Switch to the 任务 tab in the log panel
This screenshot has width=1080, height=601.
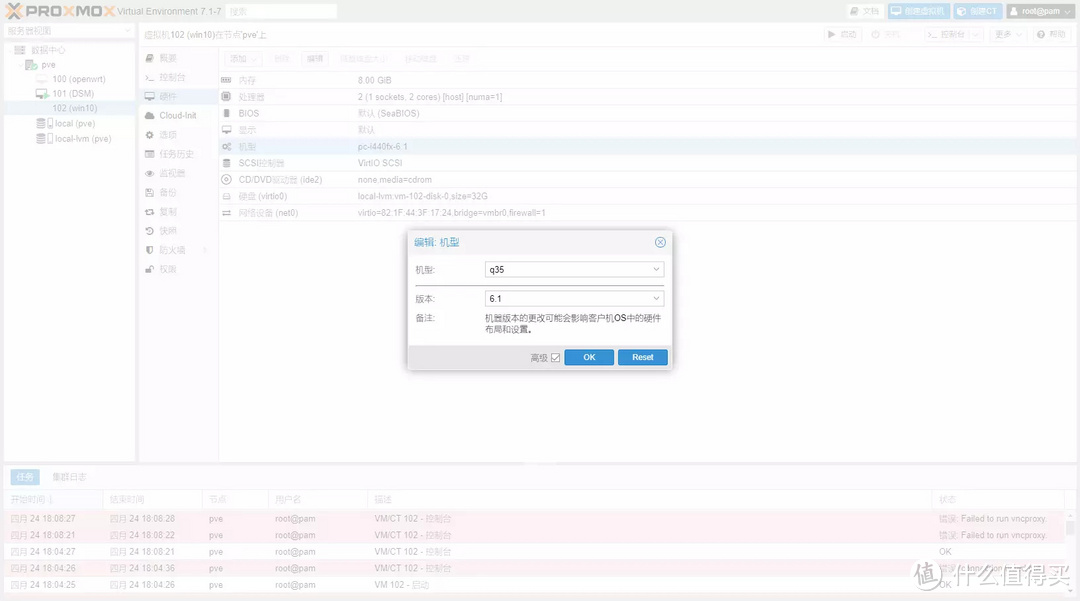[x=25, y=477]
